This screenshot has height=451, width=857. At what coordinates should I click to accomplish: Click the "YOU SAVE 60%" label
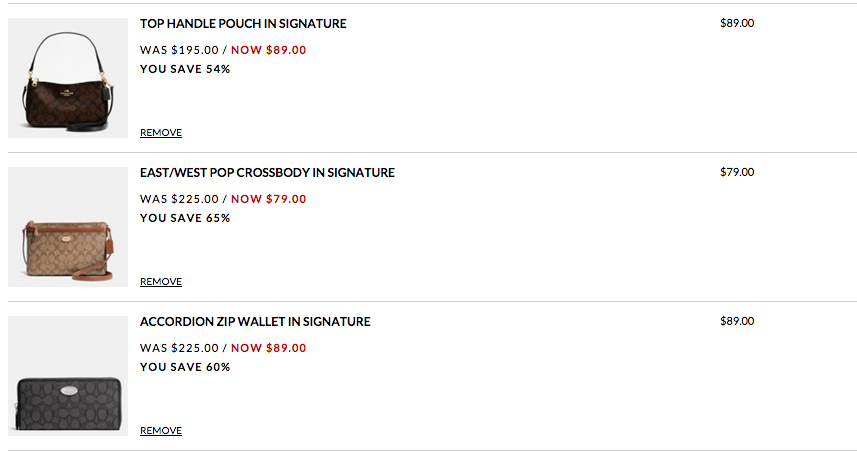pyautogui.click(x=185, y=367)
